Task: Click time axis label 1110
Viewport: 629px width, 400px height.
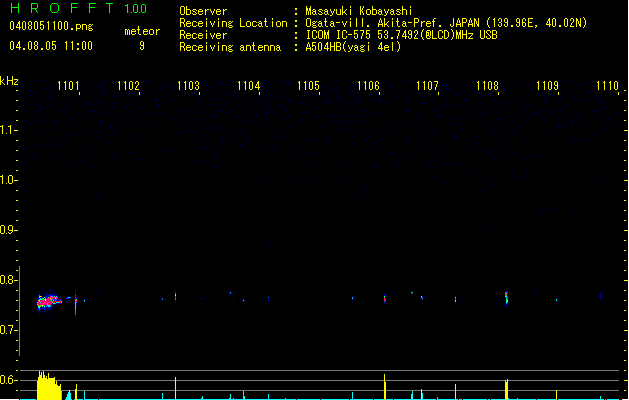Action: [607, 86]
